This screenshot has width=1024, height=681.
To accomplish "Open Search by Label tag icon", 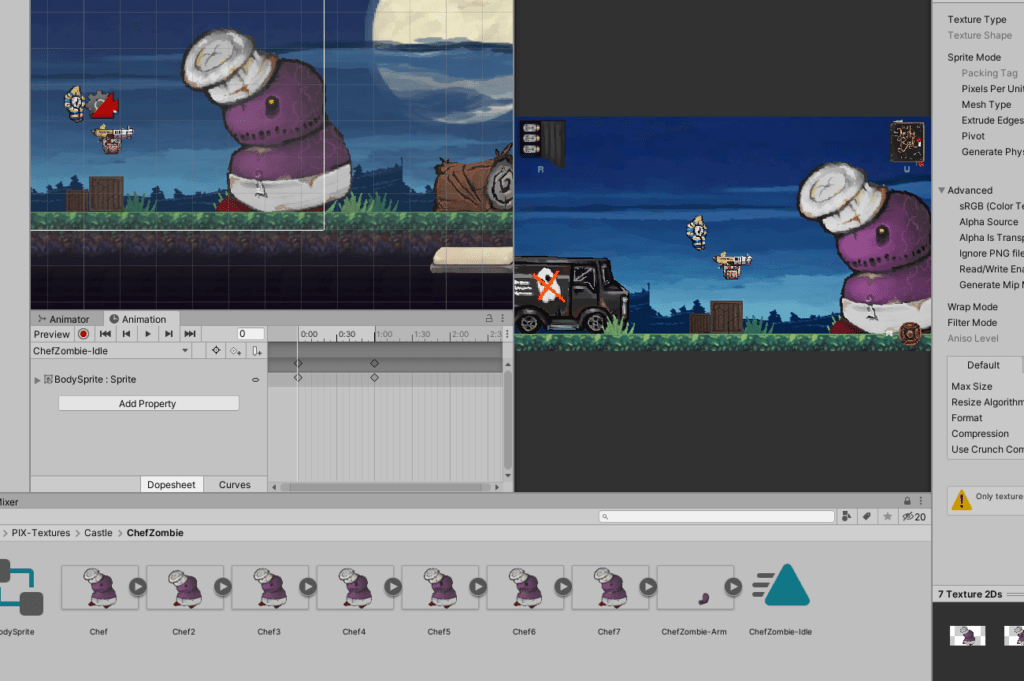I will [x=867, y=516].
